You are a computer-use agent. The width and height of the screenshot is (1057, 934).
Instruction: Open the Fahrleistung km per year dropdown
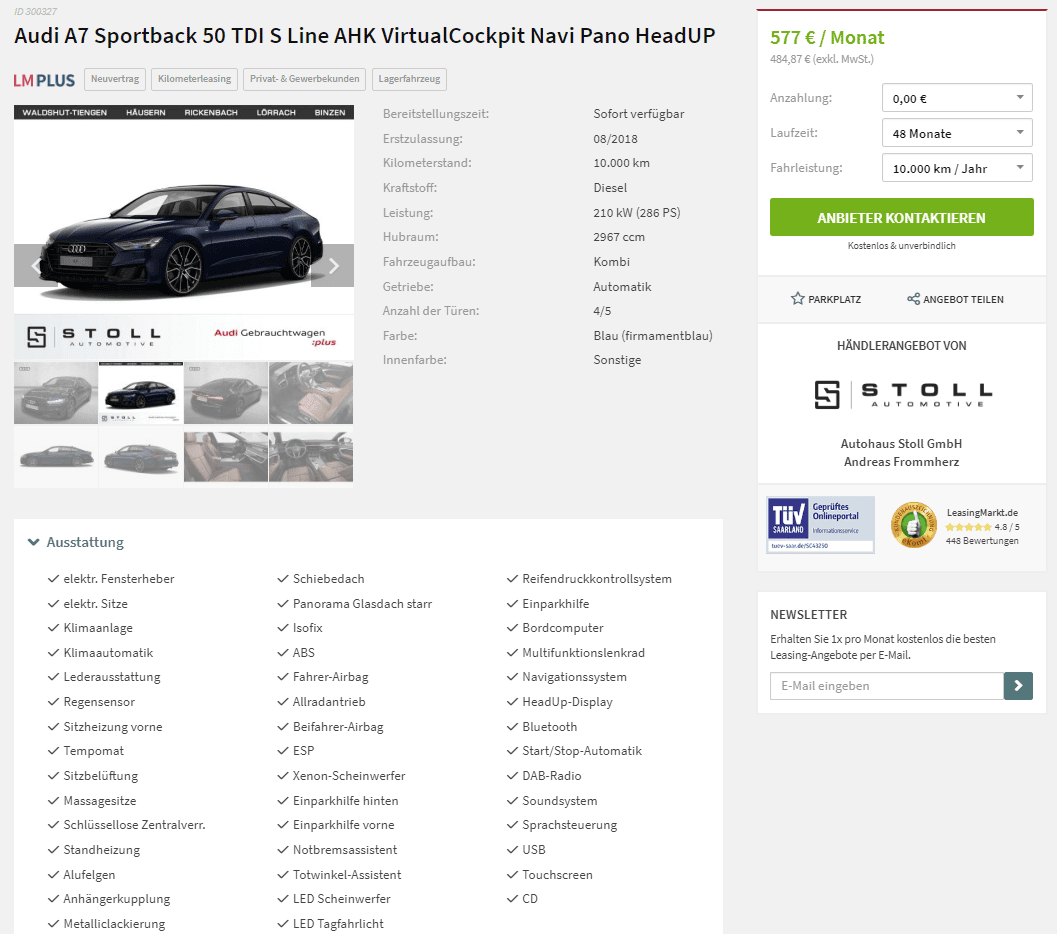click(x=957, y=168)
